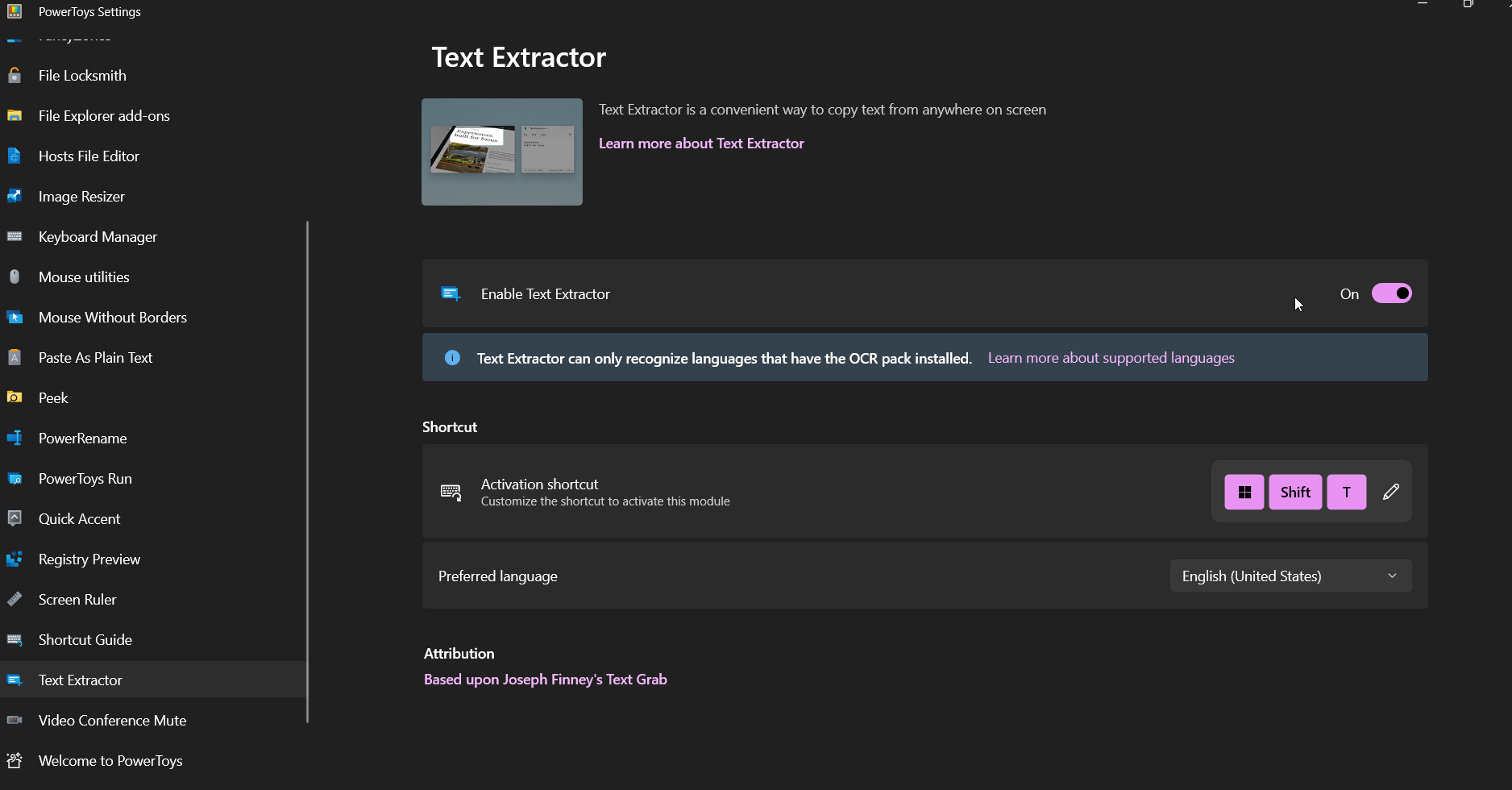Click the Text Extractor sidebar icon
Screen dimensions: 1512x790
[x=15, y=680]
